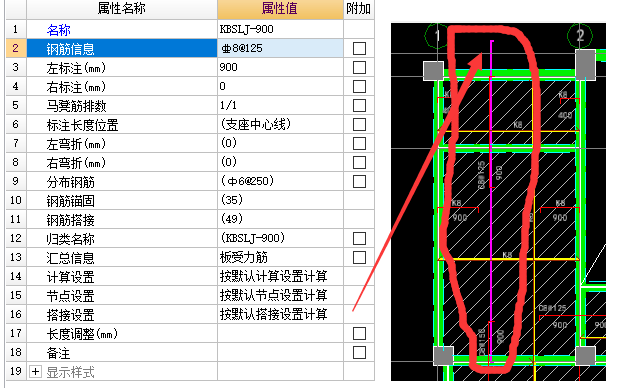The image size is (618, 388).
Task: Check the 归类名称 附加 checkbox
Action: 359,239
